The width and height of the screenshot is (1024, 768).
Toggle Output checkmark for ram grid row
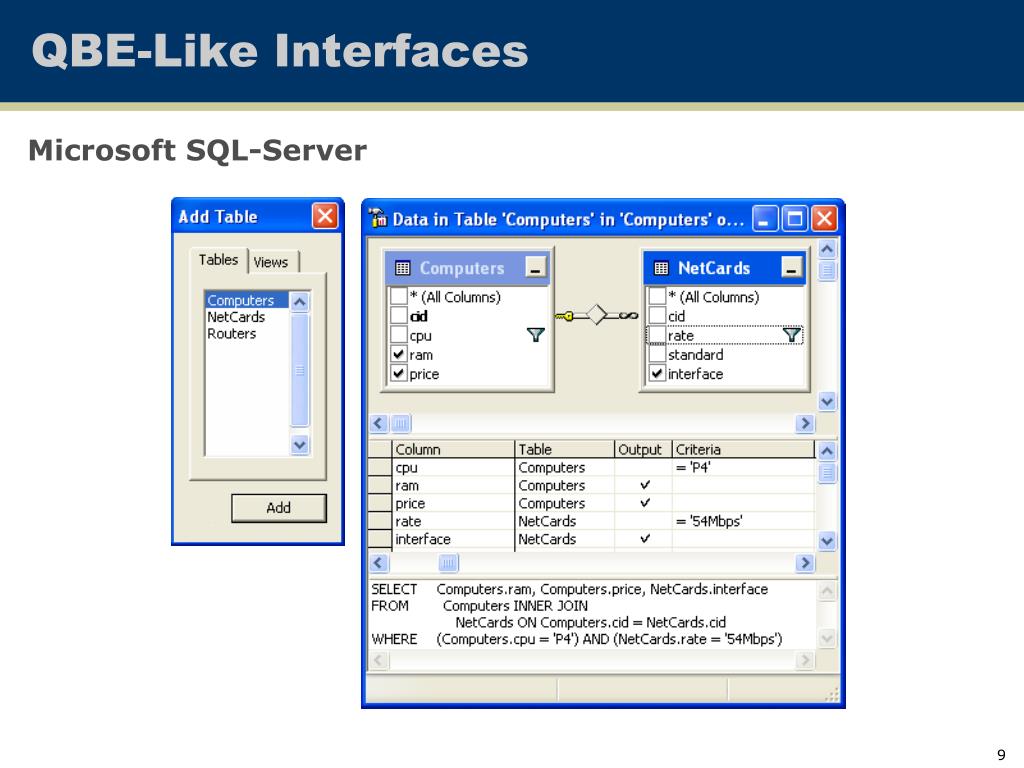tap(645, 485)
